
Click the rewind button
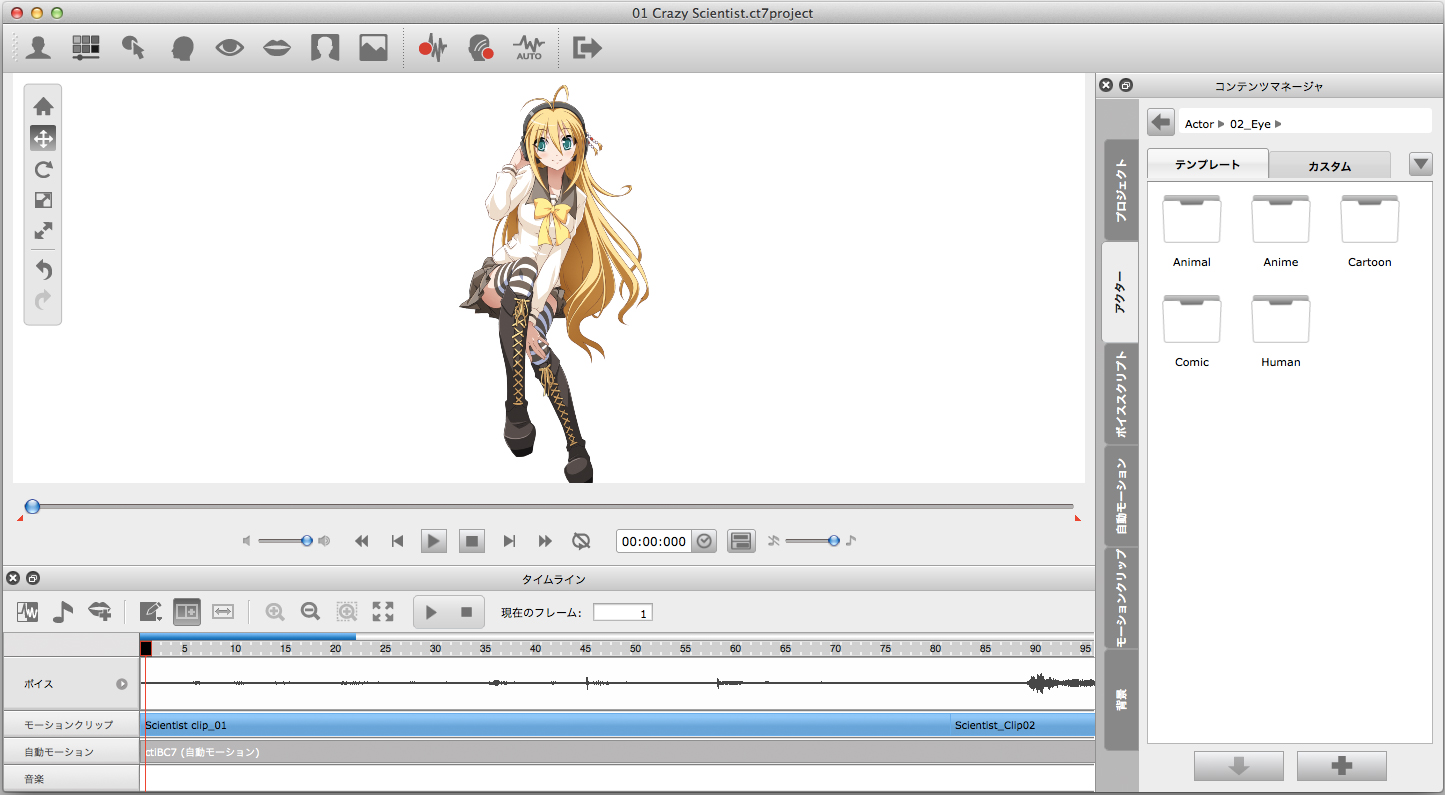362,541
